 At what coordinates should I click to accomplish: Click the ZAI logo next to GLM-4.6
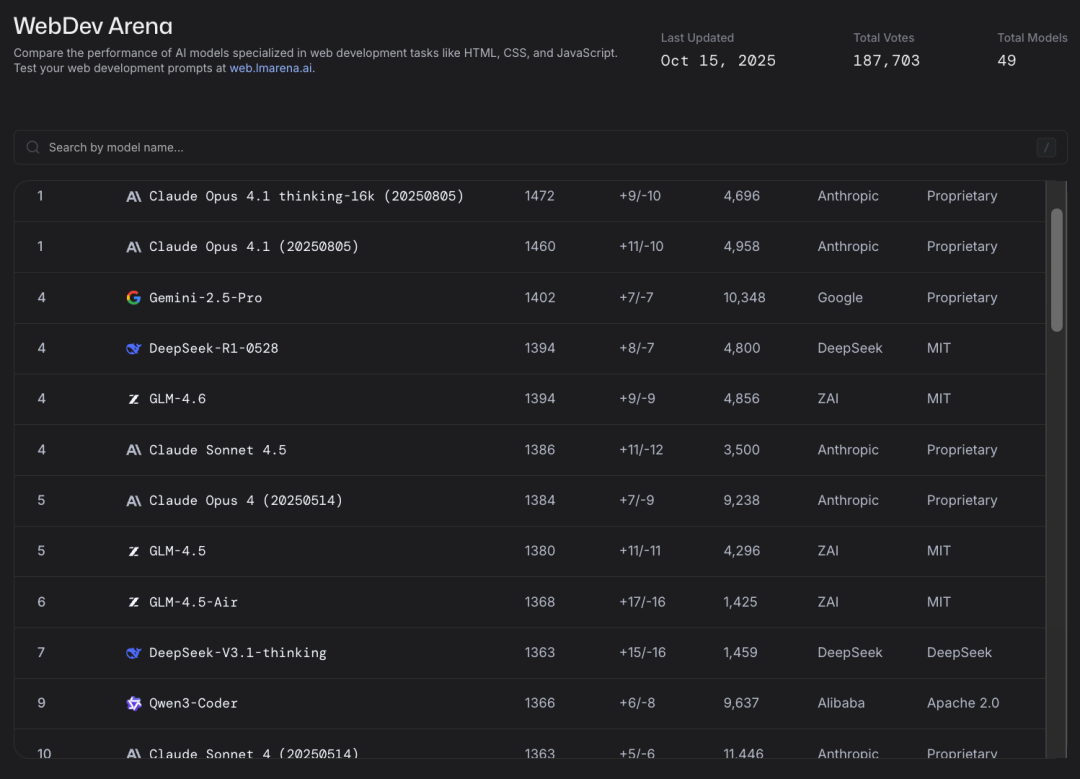[x=134, y=399]
